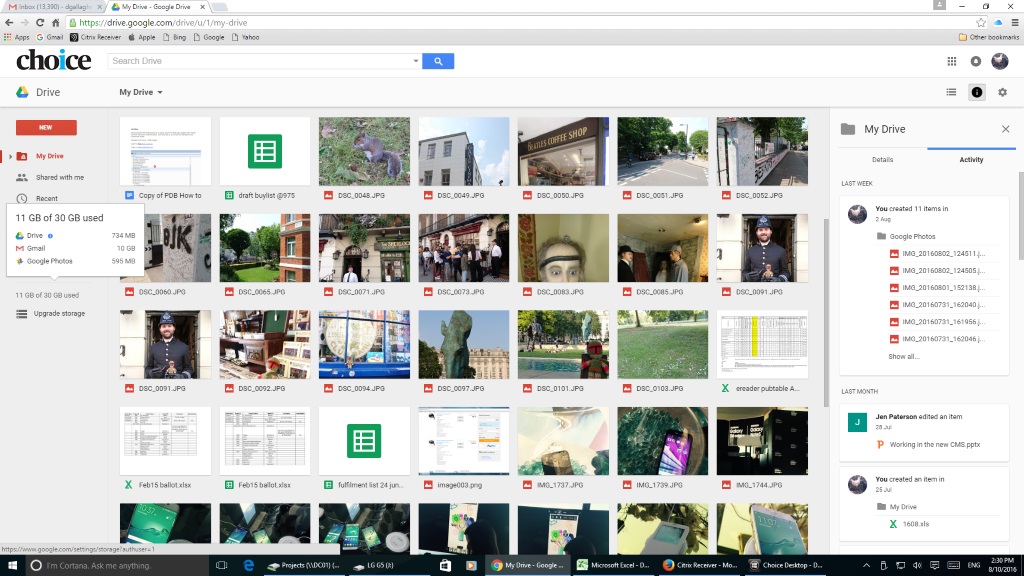Expand the My Drive folder tree

pyautogui.click(x=10, y=156)
